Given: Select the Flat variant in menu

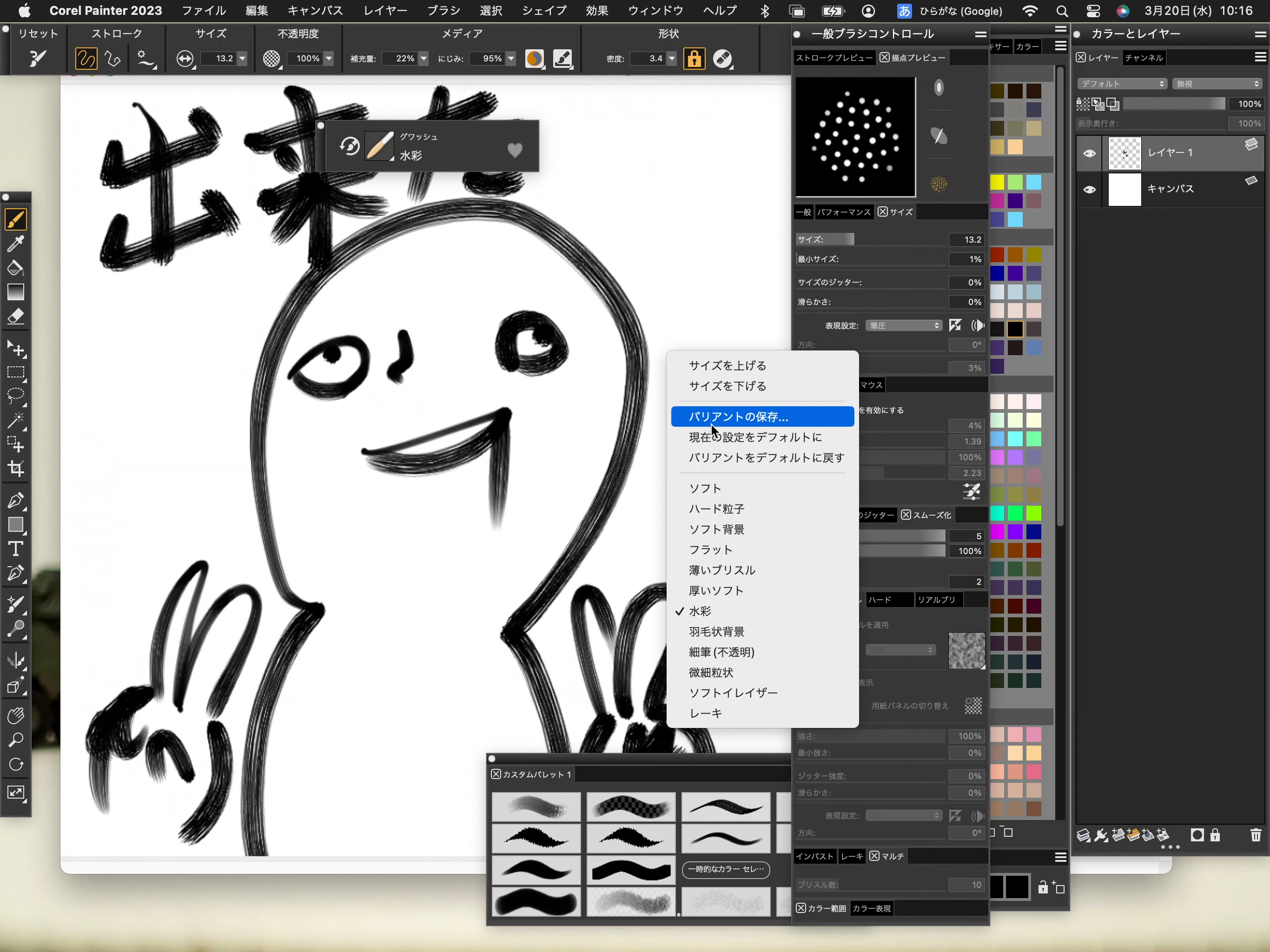Looking at the screenshot, I should (x=762, y=549).
